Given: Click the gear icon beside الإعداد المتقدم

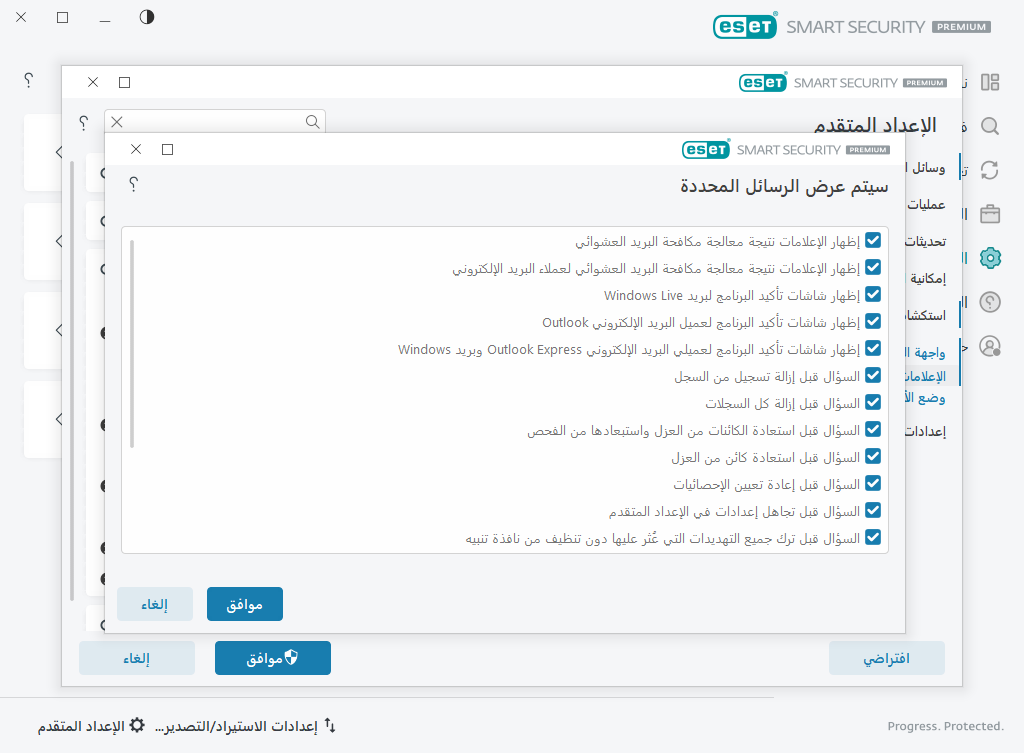Looking at the screenshot, I should 135,725.
